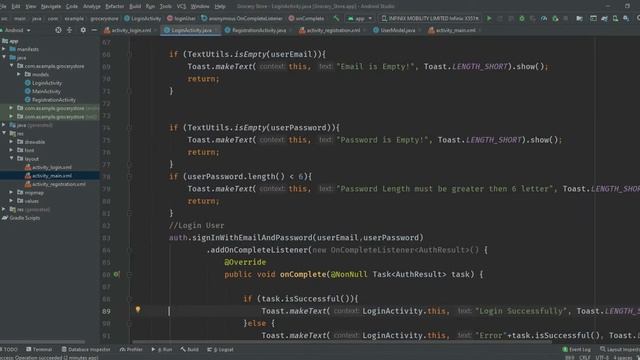Open the Profiler tool window button

pyautogui.click(x=131, y=349)
